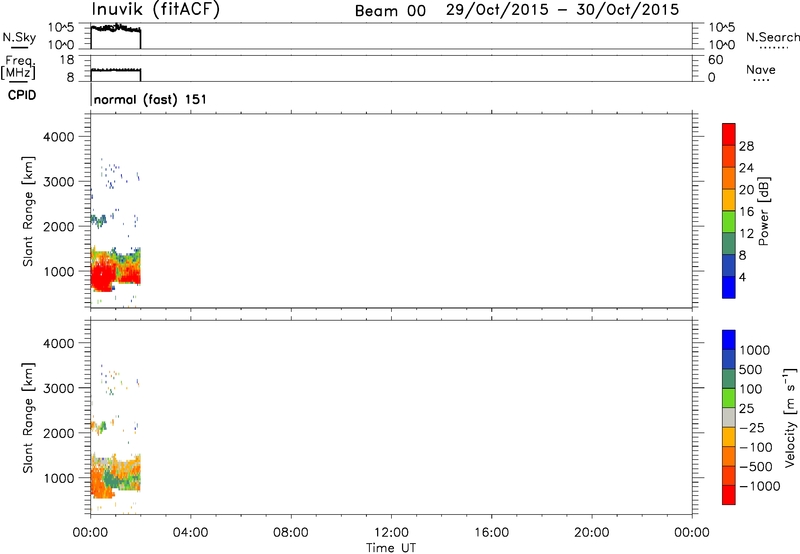Click the '04:00' time axis label
800x554 pixels.
pos(190,533)
